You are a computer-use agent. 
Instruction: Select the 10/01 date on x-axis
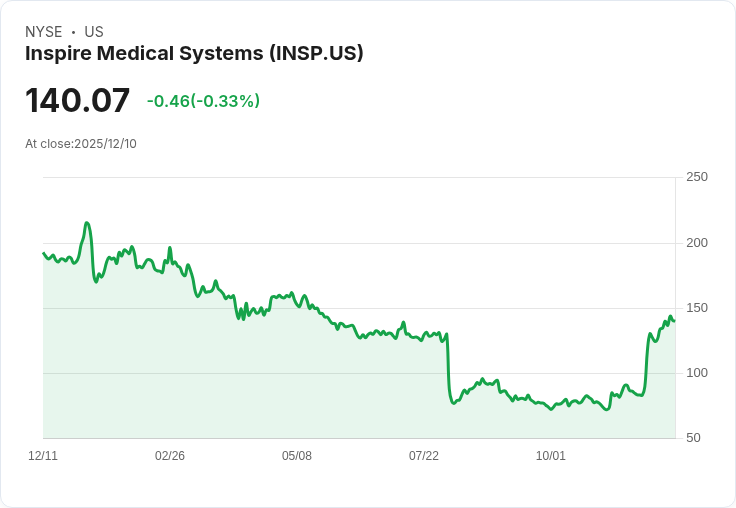tap(551, 456)
